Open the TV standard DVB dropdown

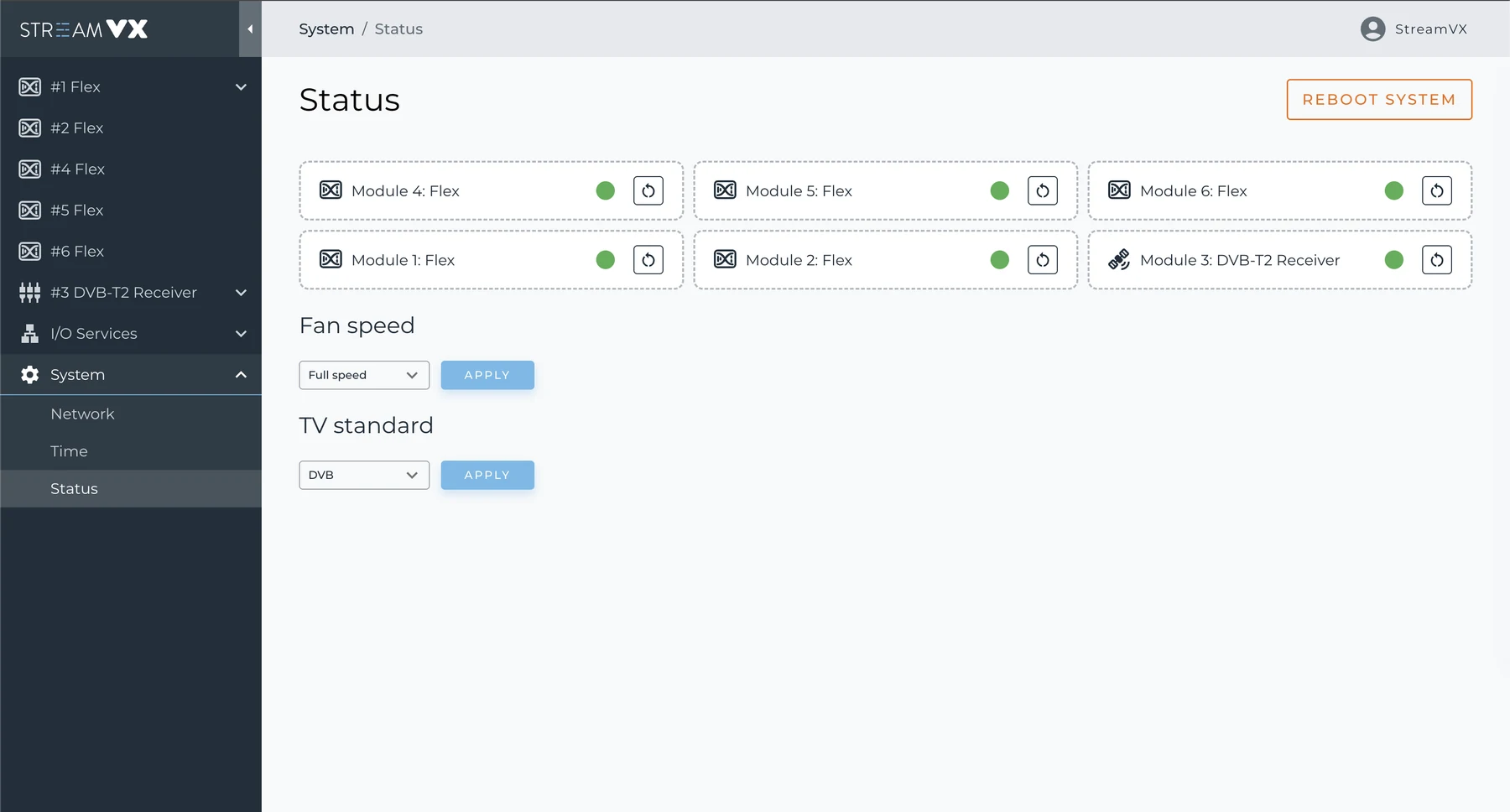[x=364, y=475]
